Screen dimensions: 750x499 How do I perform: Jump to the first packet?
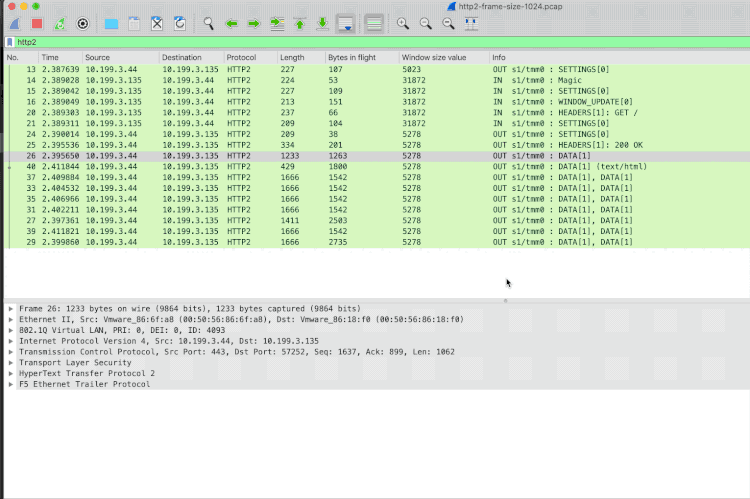pos(299,22)
